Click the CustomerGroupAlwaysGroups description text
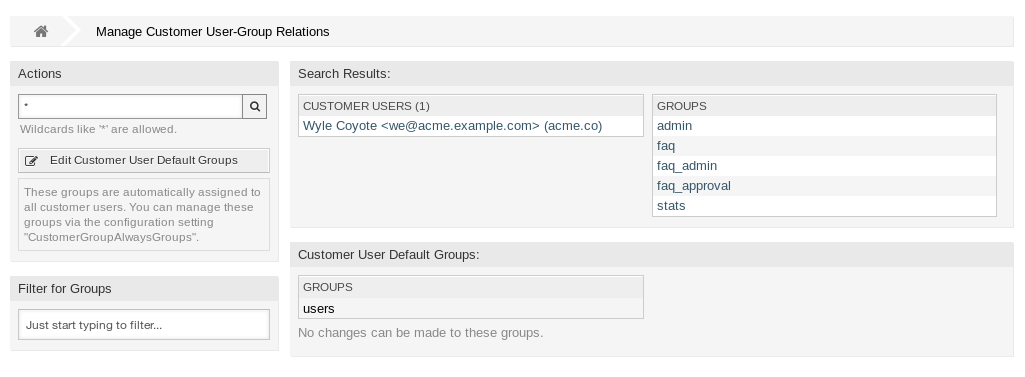This screenshot has height=377, width=1025. click(144, 214)
